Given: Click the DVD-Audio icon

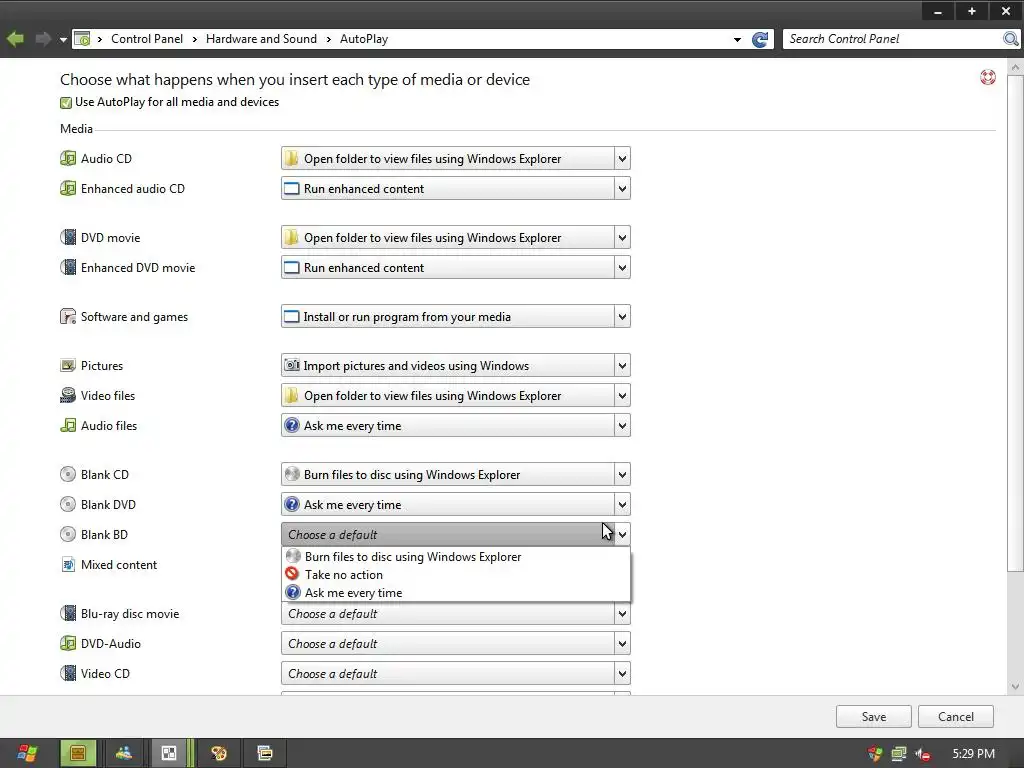Looking at the screenshot, I should pos(68,643).
